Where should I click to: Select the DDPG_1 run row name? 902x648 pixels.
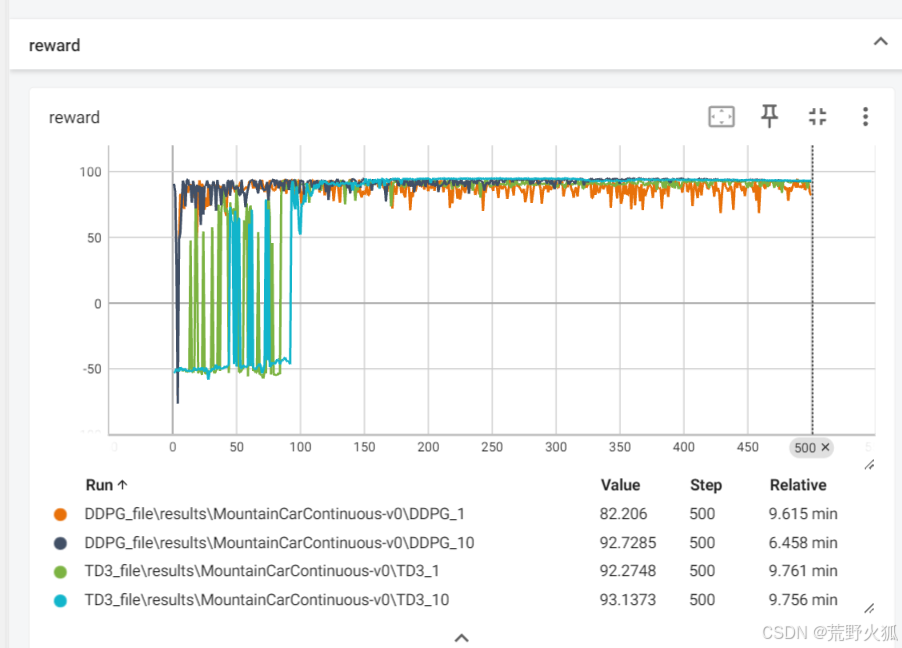click(274, 514)
